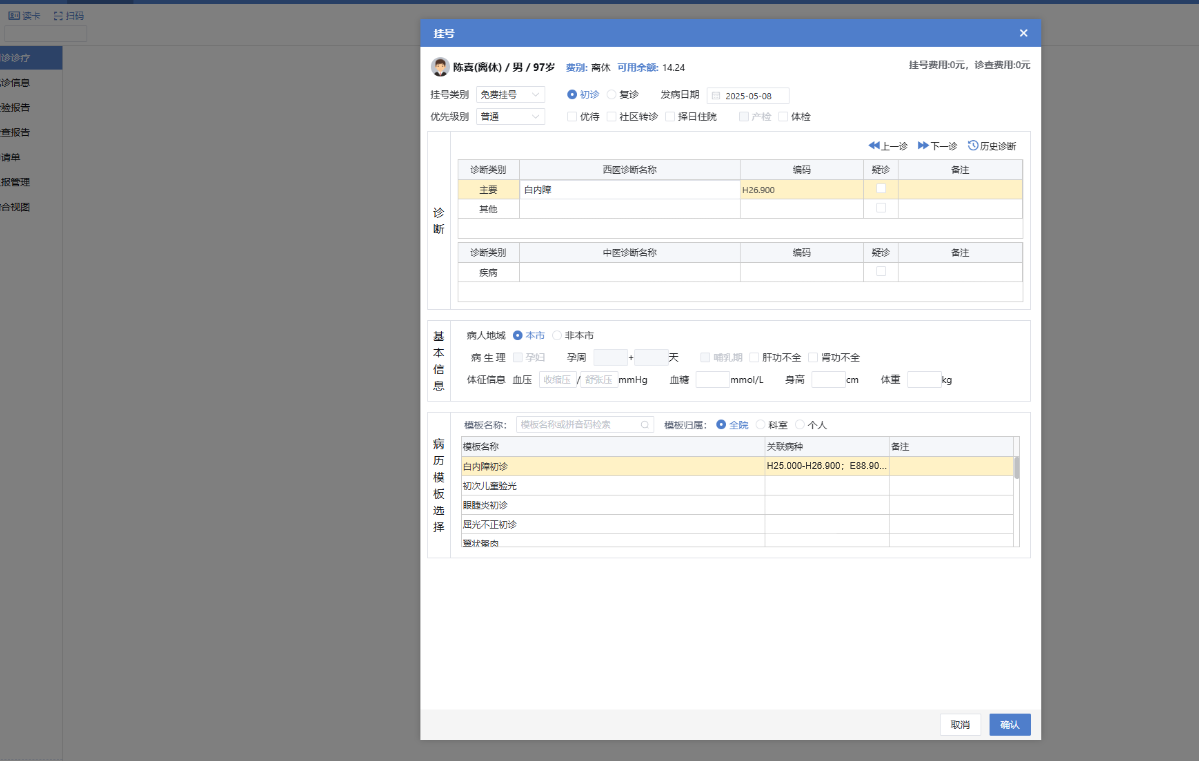Click the 上一诊 previous diagnosis arrow icon

point(873,146)
